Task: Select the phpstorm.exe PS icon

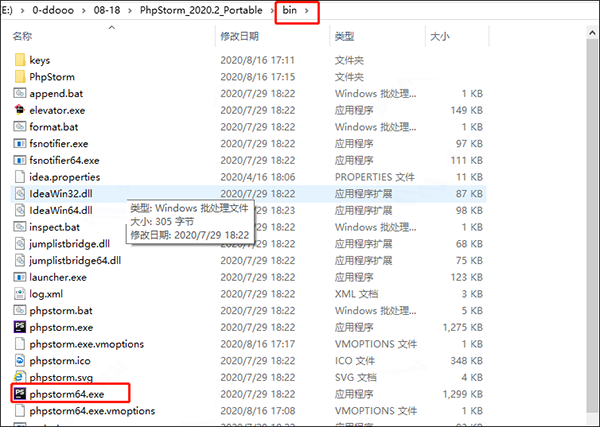Action: pyautogui.click(x=20, y=327)
